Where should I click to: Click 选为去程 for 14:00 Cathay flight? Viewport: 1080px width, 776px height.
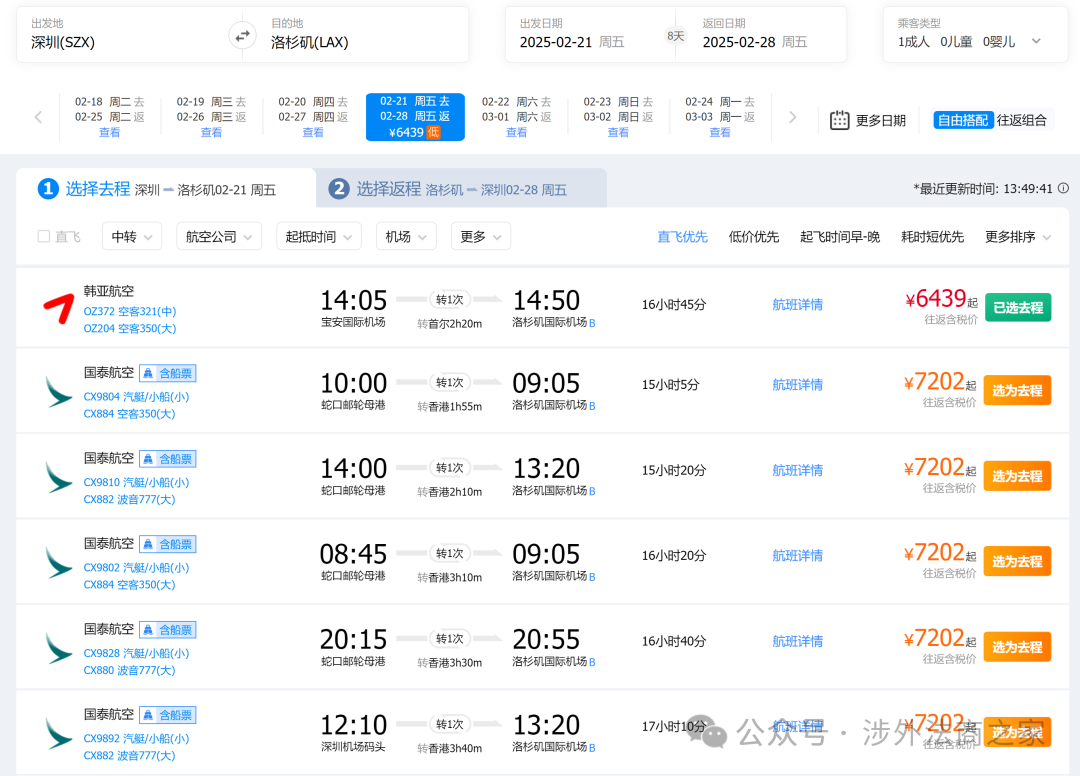pyautogui.click(x=1017, y=476)
